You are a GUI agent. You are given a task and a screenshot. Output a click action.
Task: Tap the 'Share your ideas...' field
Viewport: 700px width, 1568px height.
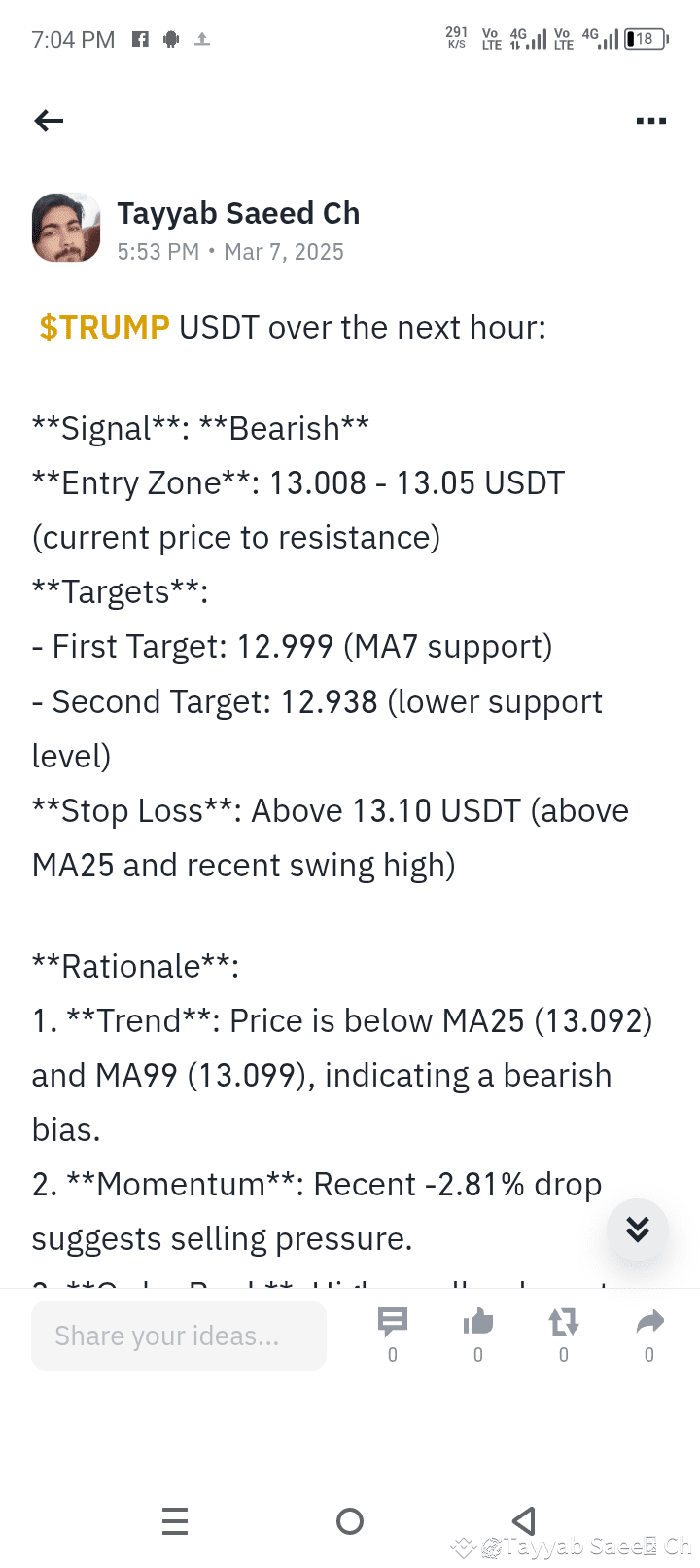click(178, 1335)
